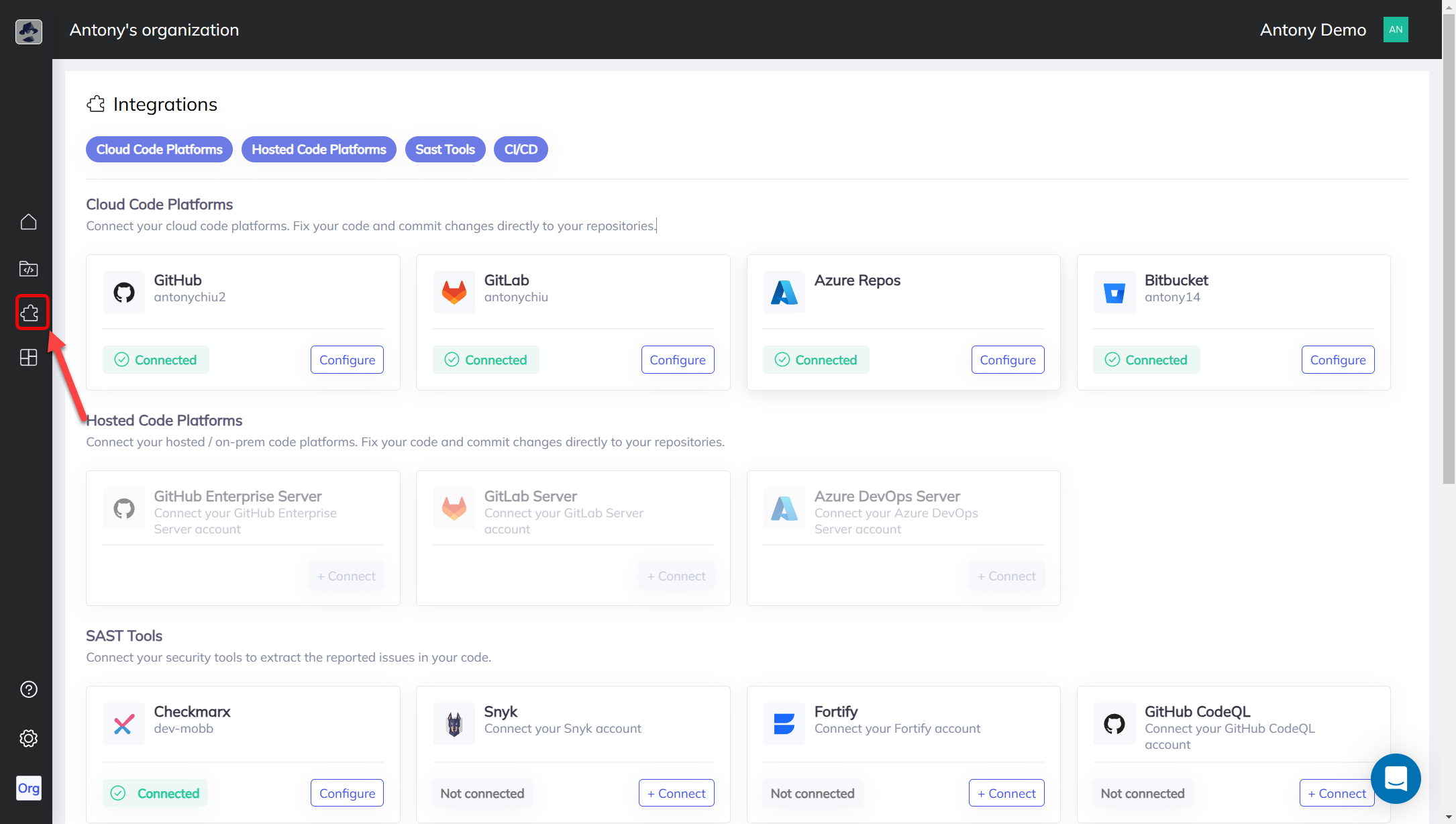Open the dashboard grid icon in the sidebar
The height and width of the screenshot is (824, 1456).
click(x=28, y=358)
